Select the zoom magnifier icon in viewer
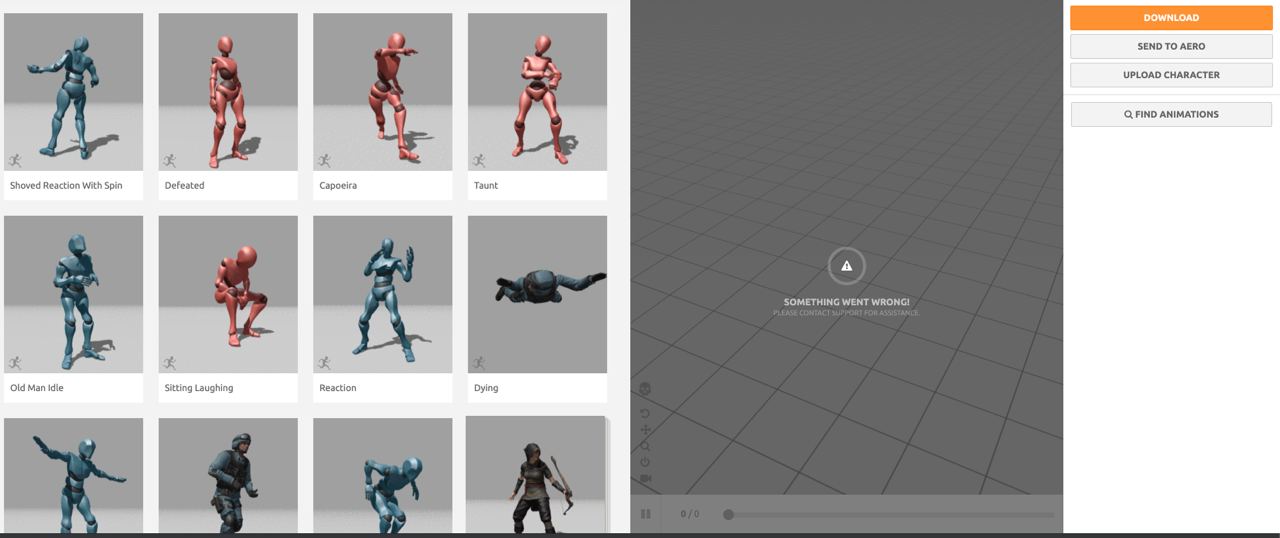This screenshot has height=538, width=1280. click(645, 447)
